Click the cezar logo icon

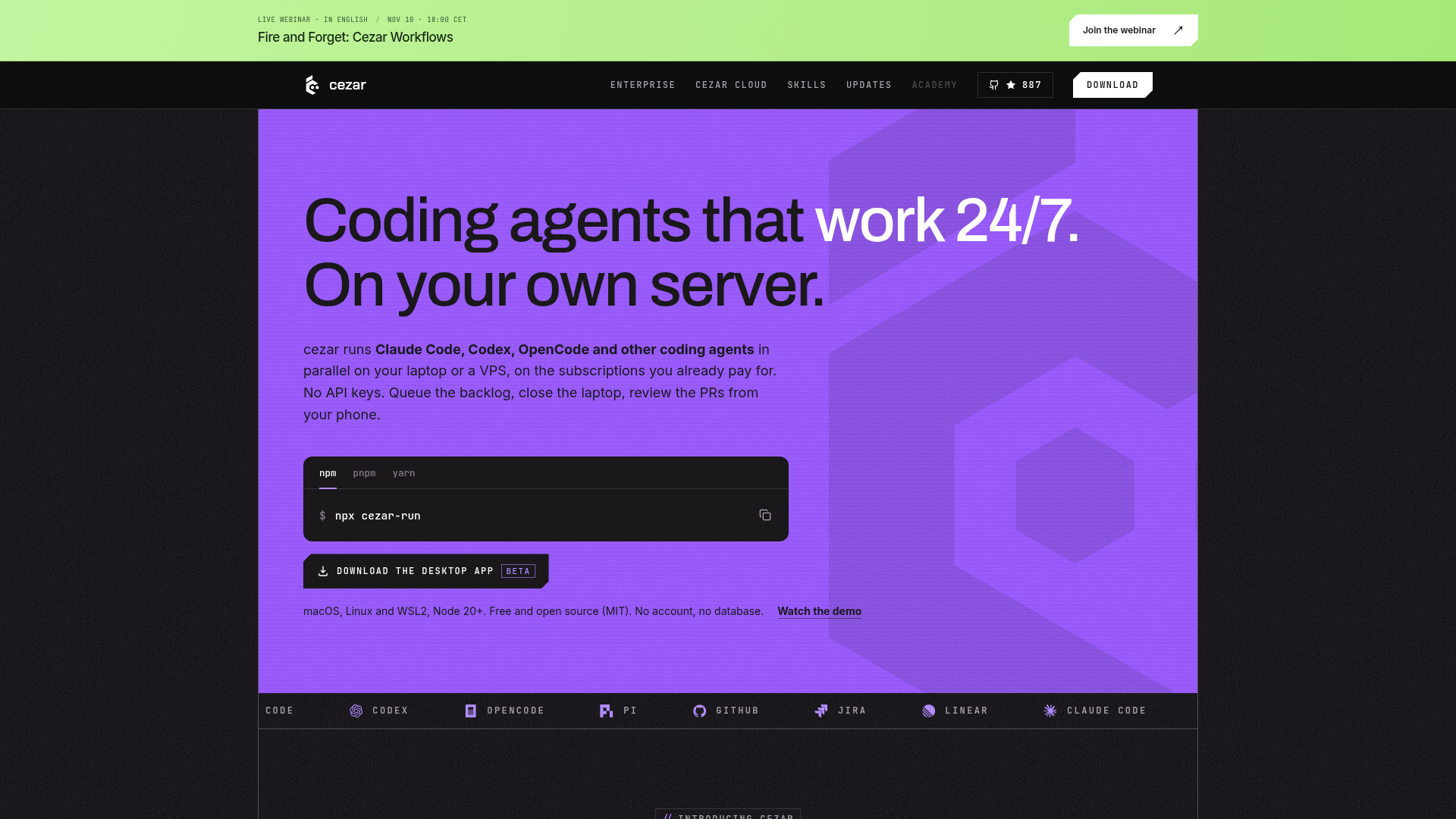coord(312,85)
